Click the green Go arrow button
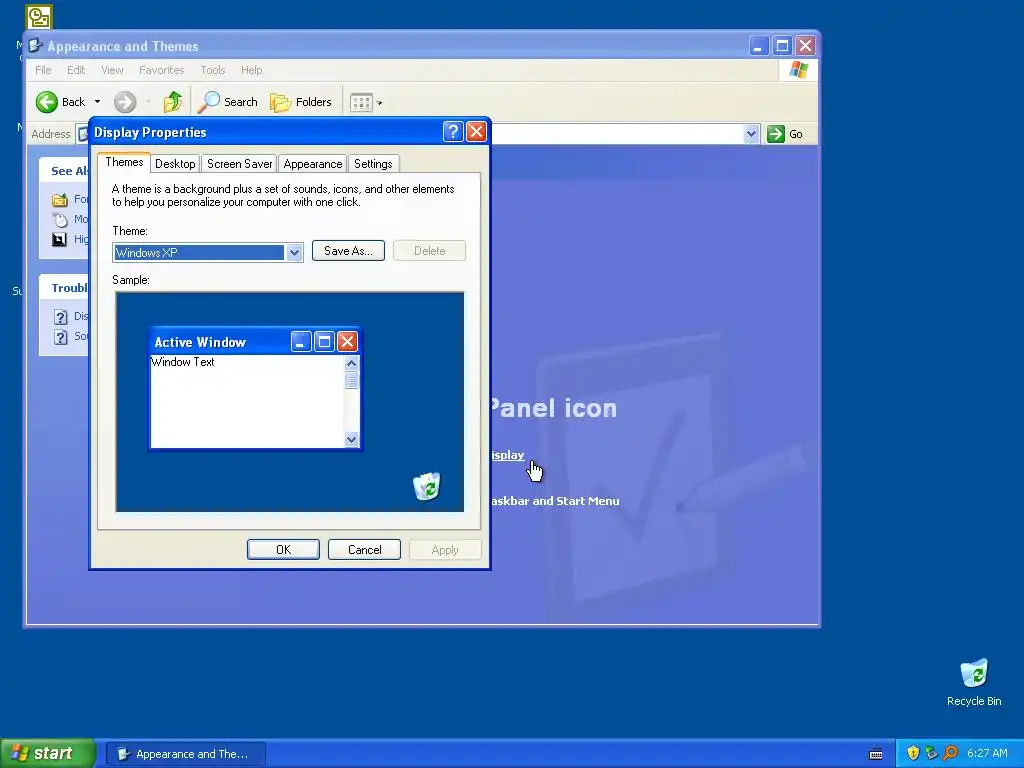 776,134
